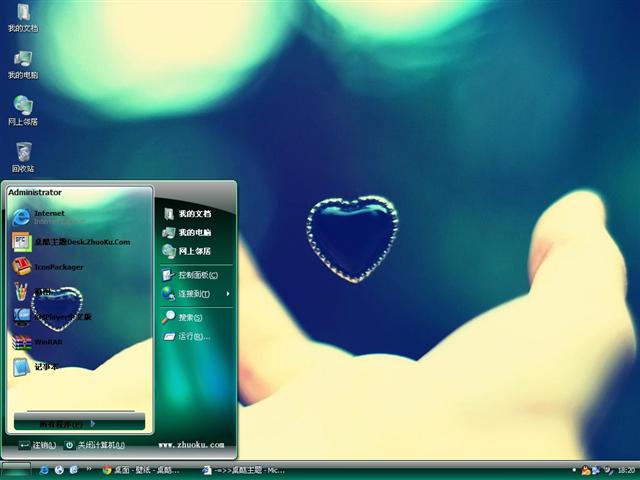Click the 注销 log off button
Screen dimensions: 640x480
[x=37, y=445]
